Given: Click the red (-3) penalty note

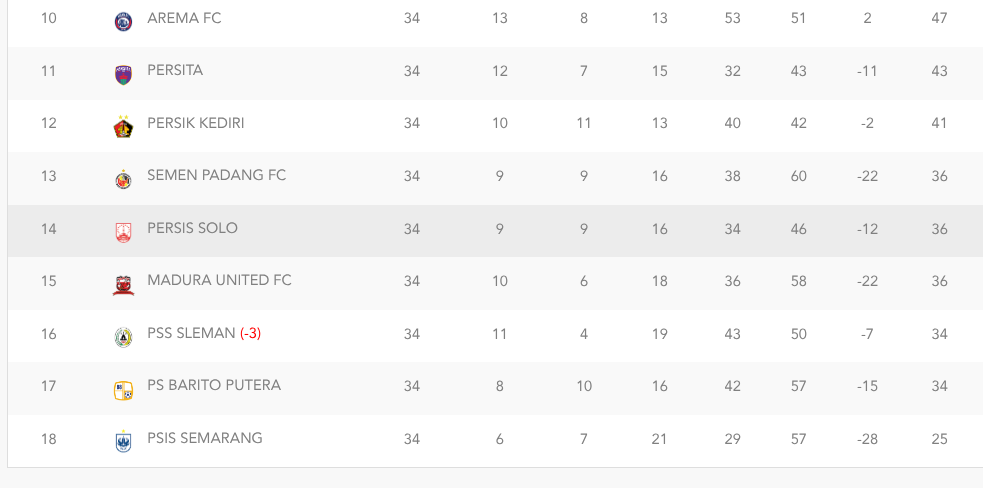Looking at the screenshot, I should [250, 333].
